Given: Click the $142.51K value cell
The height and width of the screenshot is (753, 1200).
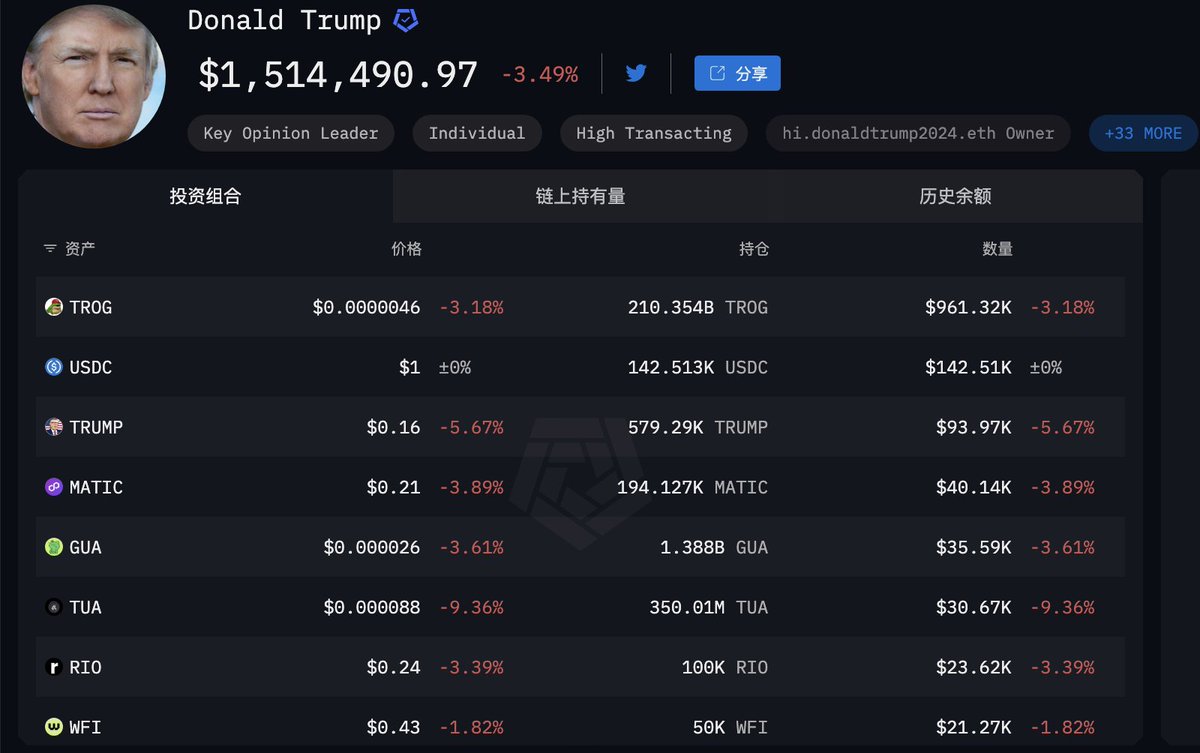Looking at the screenshot, I should (x=968, y=367).
